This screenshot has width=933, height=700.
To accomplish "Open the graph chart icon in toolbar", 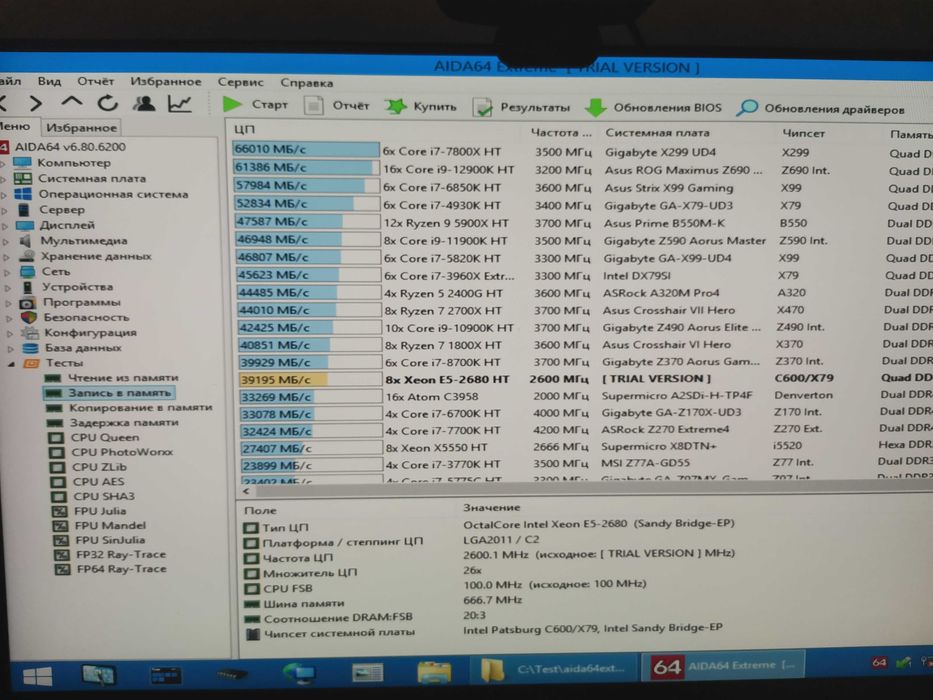I will 180,105.
